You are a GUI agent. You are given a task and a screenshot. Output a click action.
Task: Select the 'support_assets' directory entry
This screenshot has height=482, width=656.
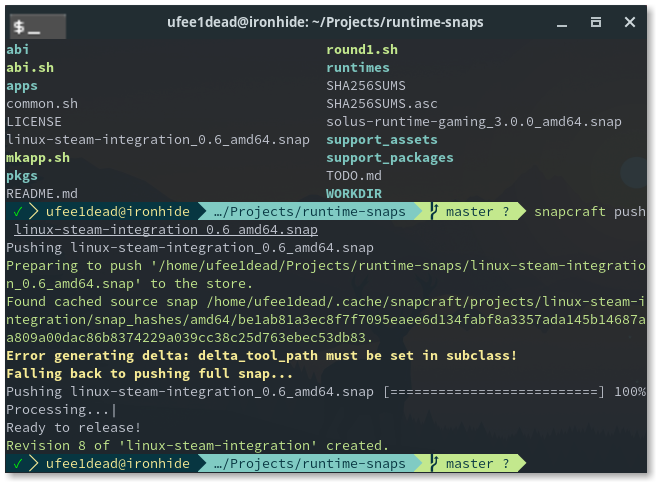pyautogui.click(x=382, y=140)
